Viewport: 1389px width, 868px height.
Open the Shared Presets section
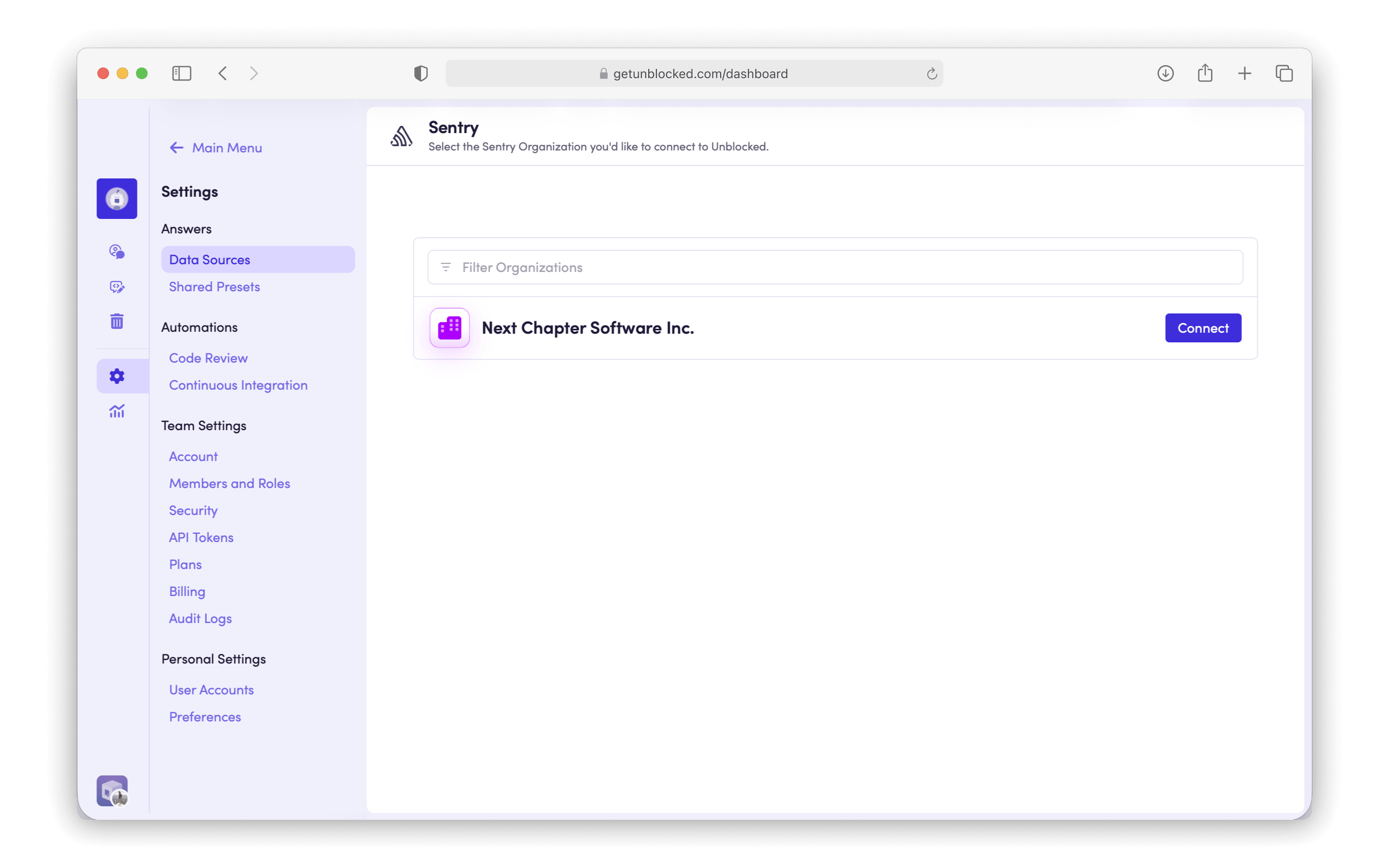(214, 286)
